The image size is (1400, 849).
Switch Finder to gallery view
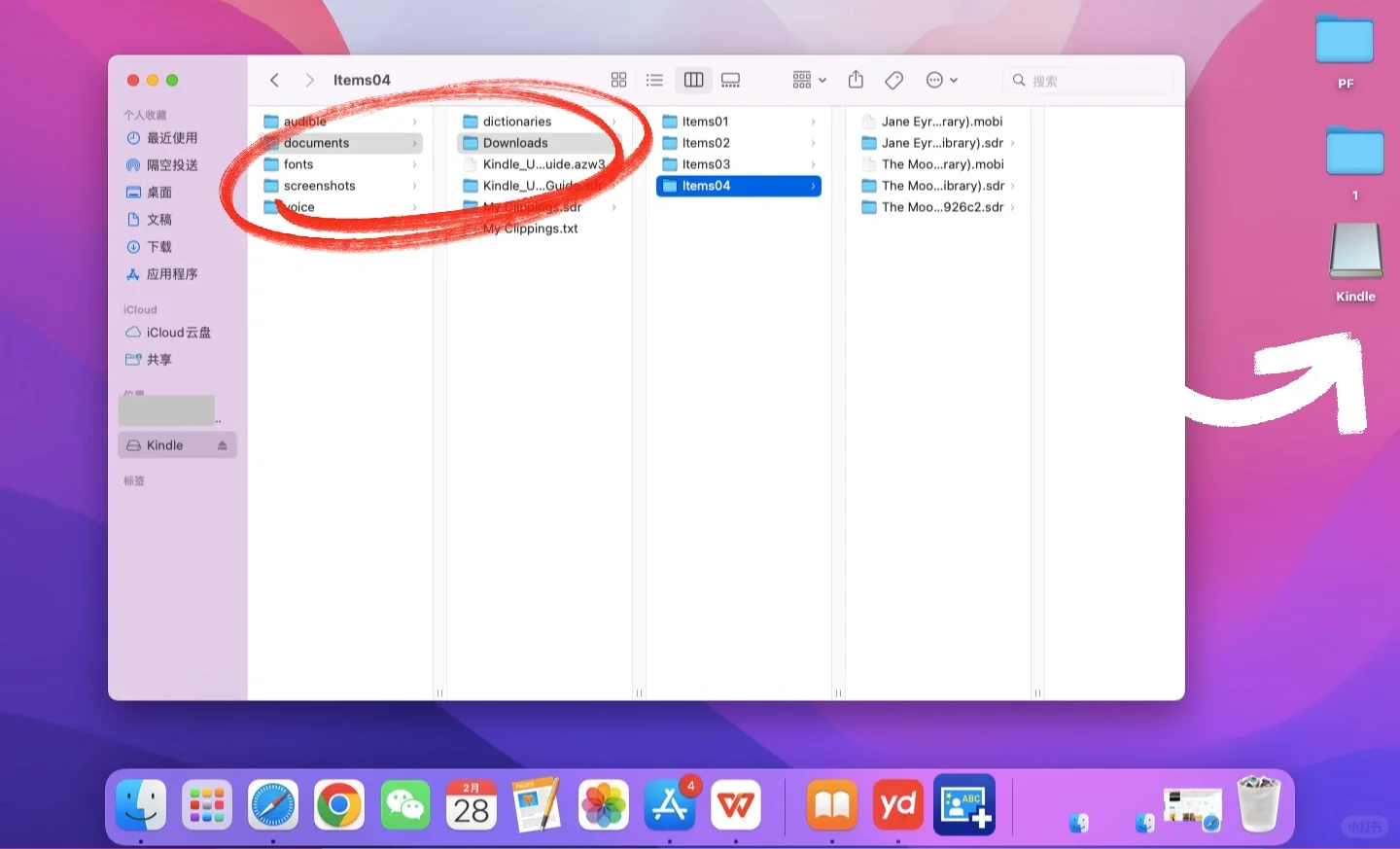[x=730, y=80]
